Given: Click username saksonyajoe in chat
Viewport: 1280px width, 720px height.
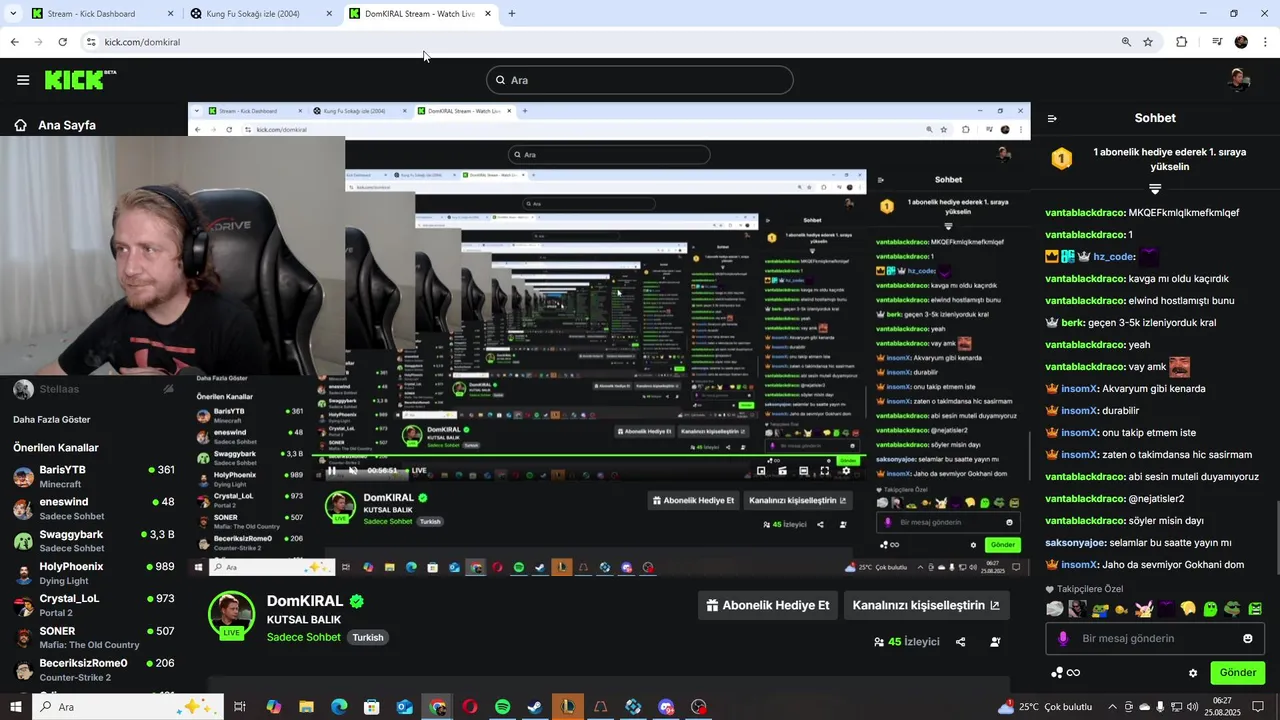Looking at the screenshot, I should [1076, 543].
